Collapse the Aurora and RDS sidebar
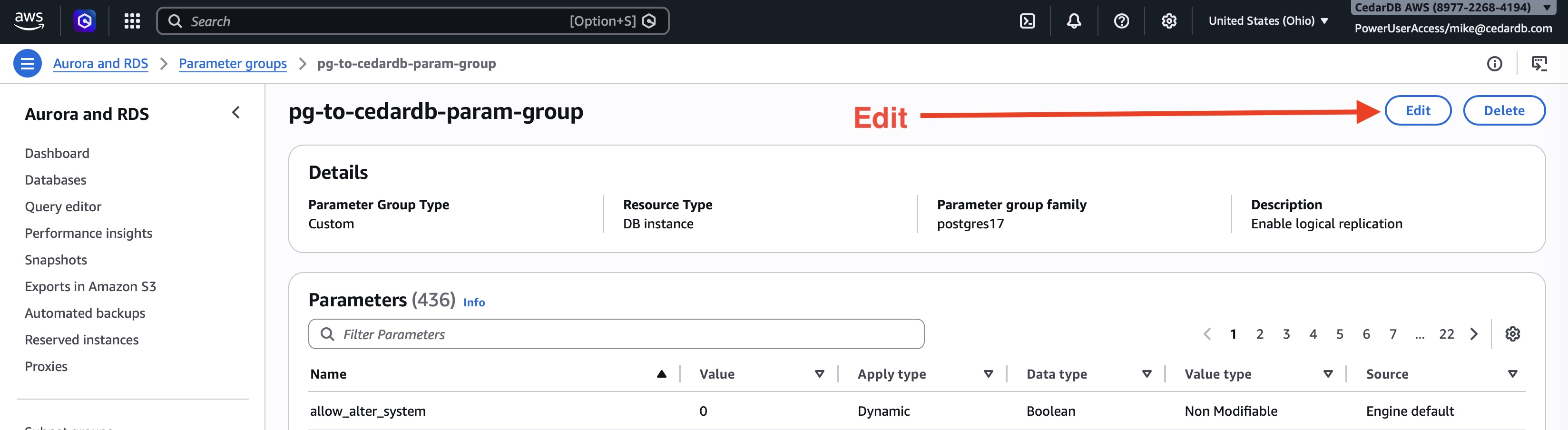The height and width of the screenshot is (430, 1568). (235, 113)
